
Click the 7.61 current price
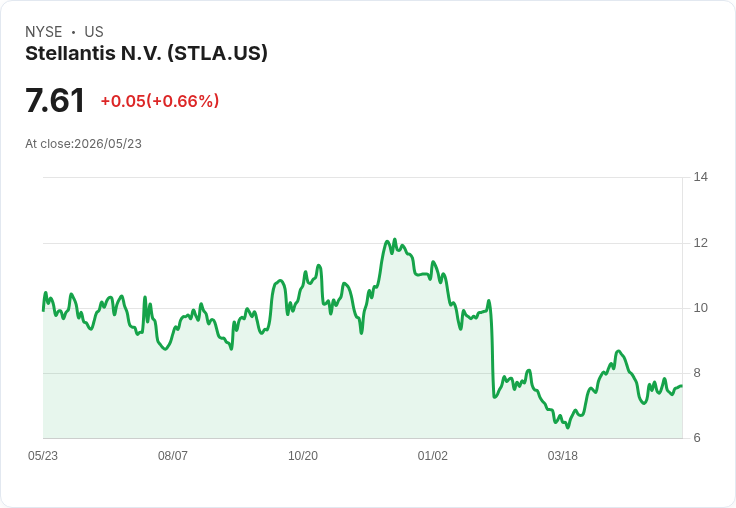coord(55,100)
